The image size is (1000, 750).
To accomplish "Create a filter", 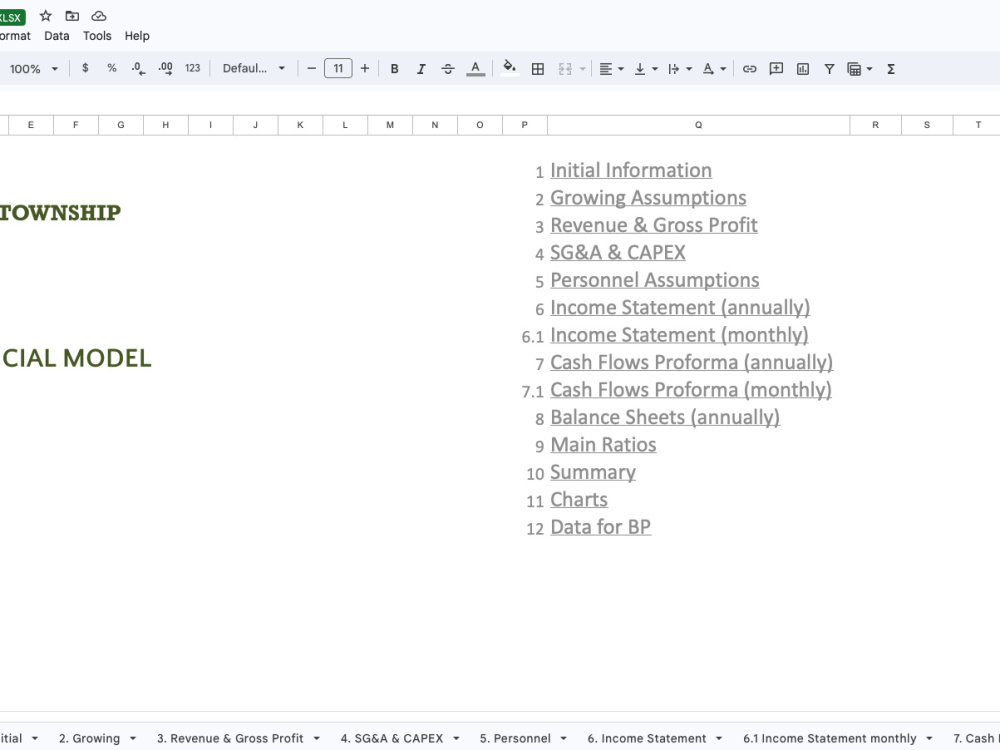I will point(829,69).
